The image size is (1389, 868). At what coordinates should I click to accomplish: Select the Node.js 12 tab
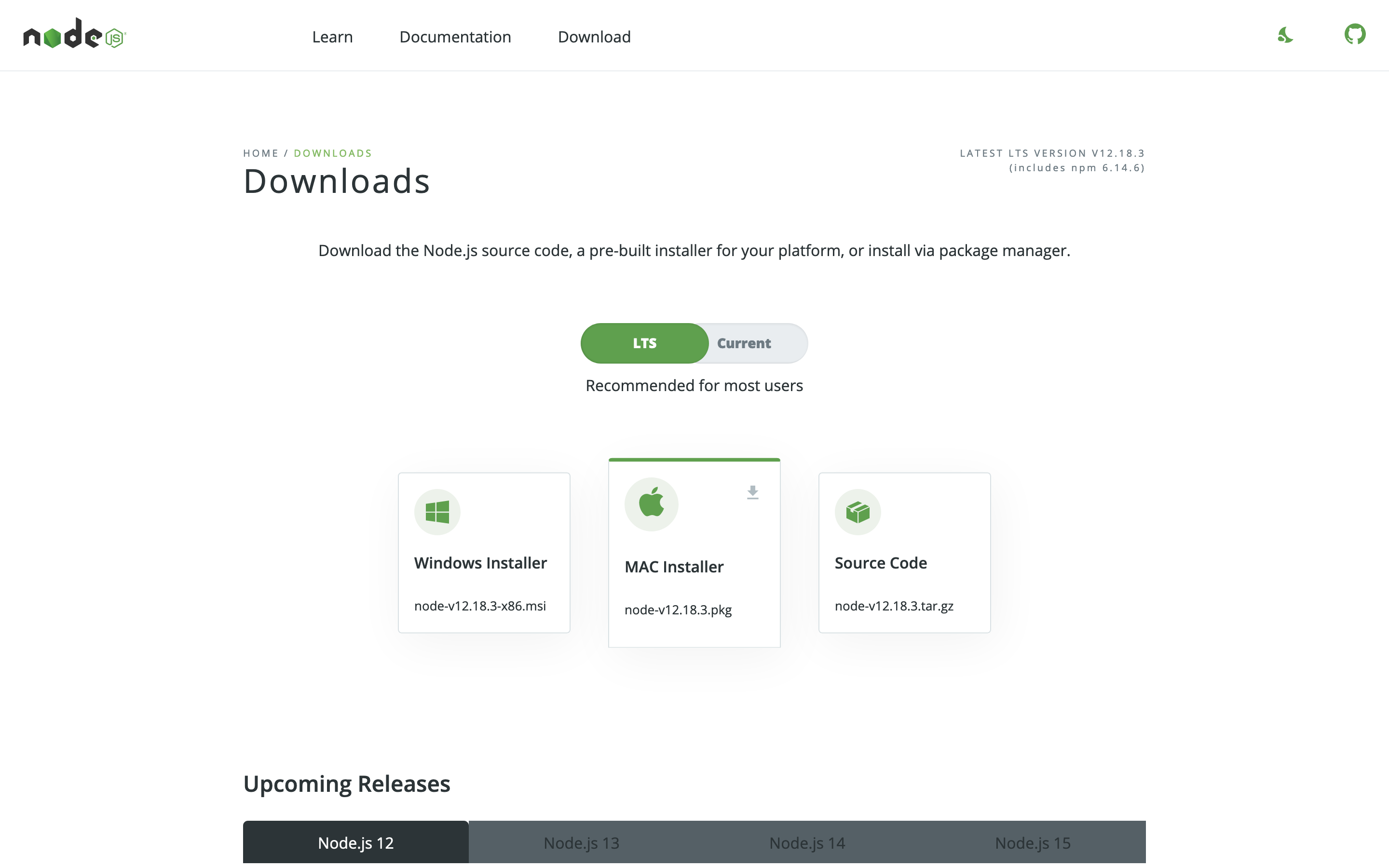(x=356, y=842)
